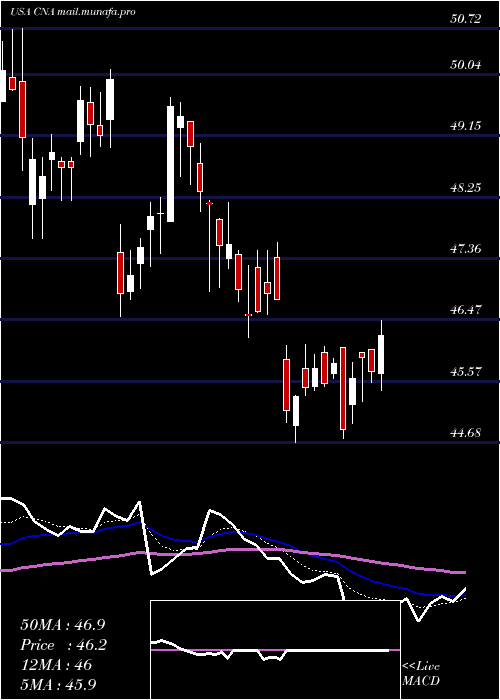Image resolution: width=500 pixels, height=700 pixels.
Task: Click the 50.04 price axis label
Action: [x=466, y=65]
